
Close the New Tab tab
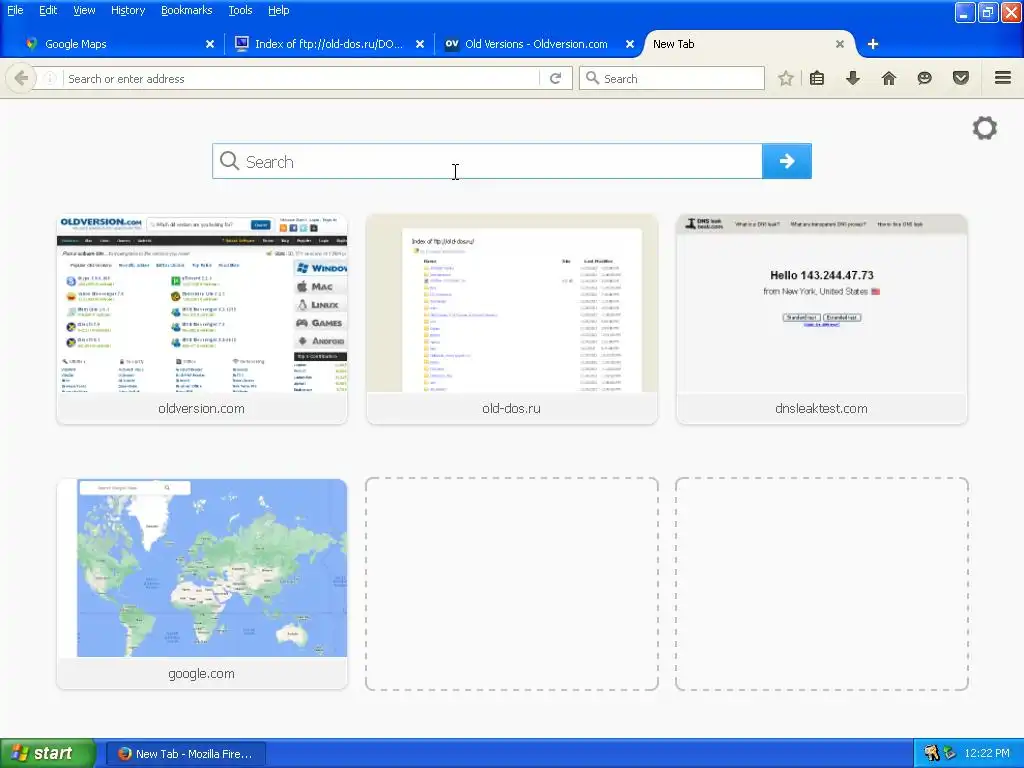pos(840,44)
